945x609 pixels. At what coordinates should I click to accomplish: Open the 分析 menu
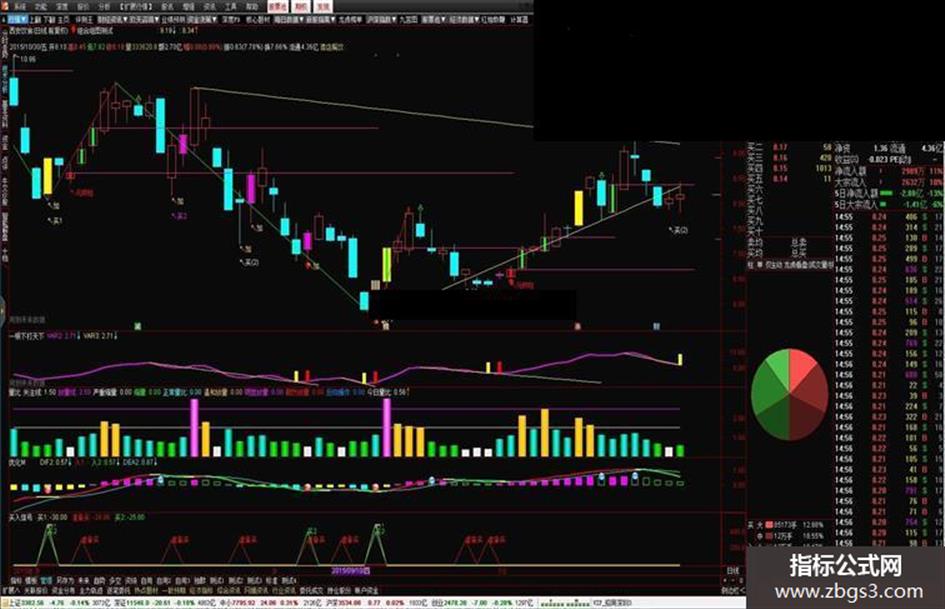[104, 7]
